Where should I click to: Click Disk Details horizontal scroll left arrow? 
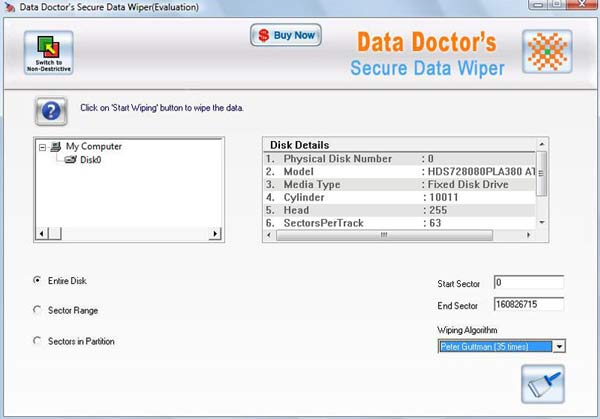(269, 235)
